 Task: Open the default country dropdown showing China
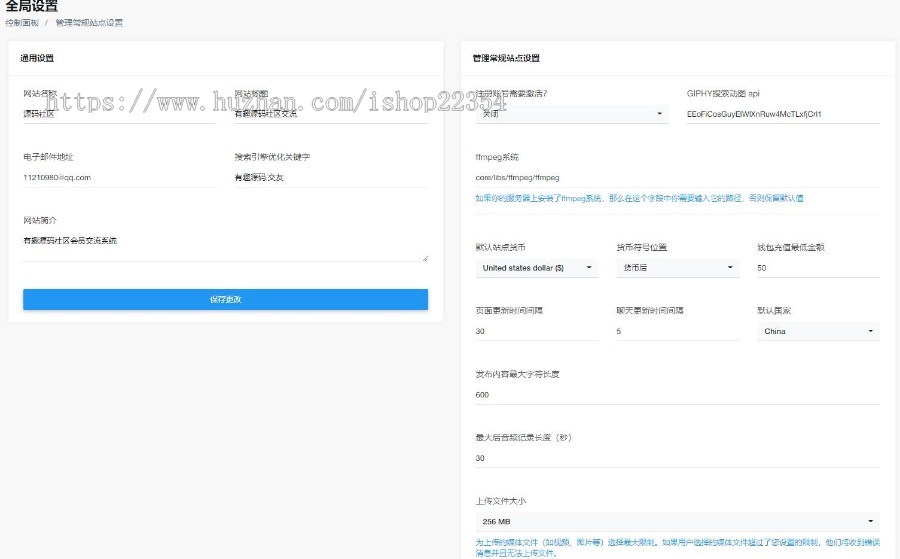[x=818, y=331]
